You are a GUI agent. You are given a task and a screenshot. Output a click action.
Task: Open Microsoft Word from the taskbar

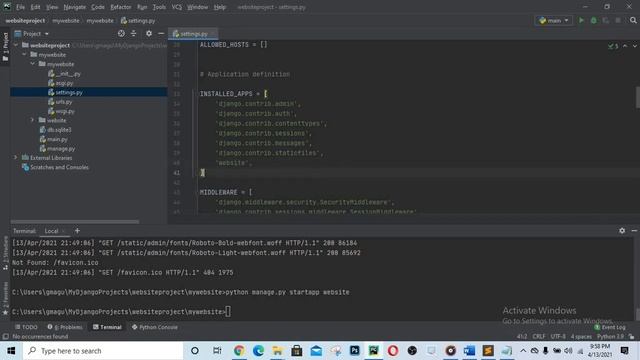[x=469, y=351]
